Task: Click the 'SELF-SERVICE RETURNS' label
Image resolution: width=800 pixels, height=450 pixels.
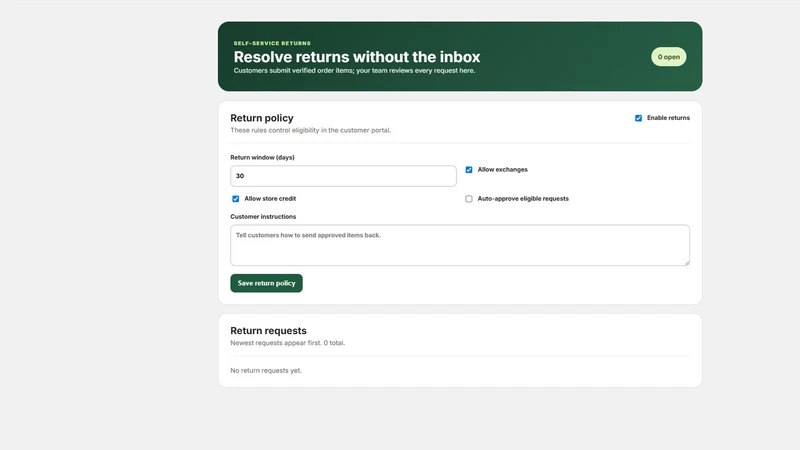Action: [272, 43]
